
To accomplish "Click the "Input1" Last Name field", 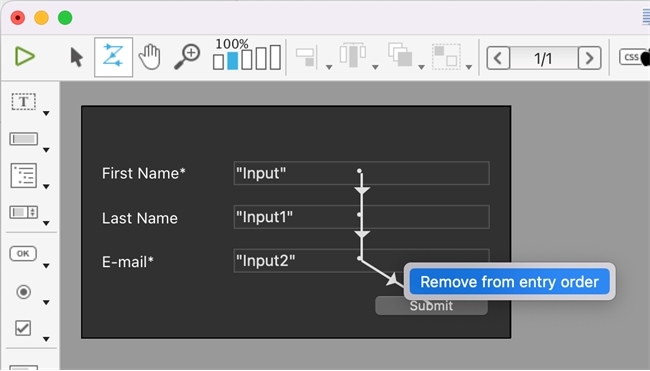I will [361, 217].
